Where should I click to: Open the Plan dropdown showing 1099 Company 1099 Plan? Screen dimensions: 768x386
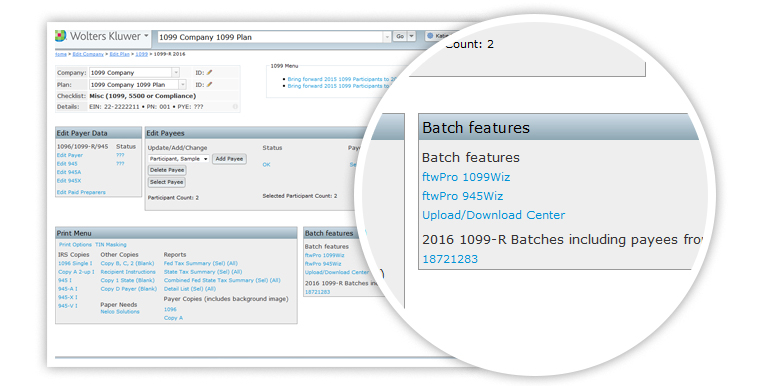pyautogui.click(x=138, y=84)
